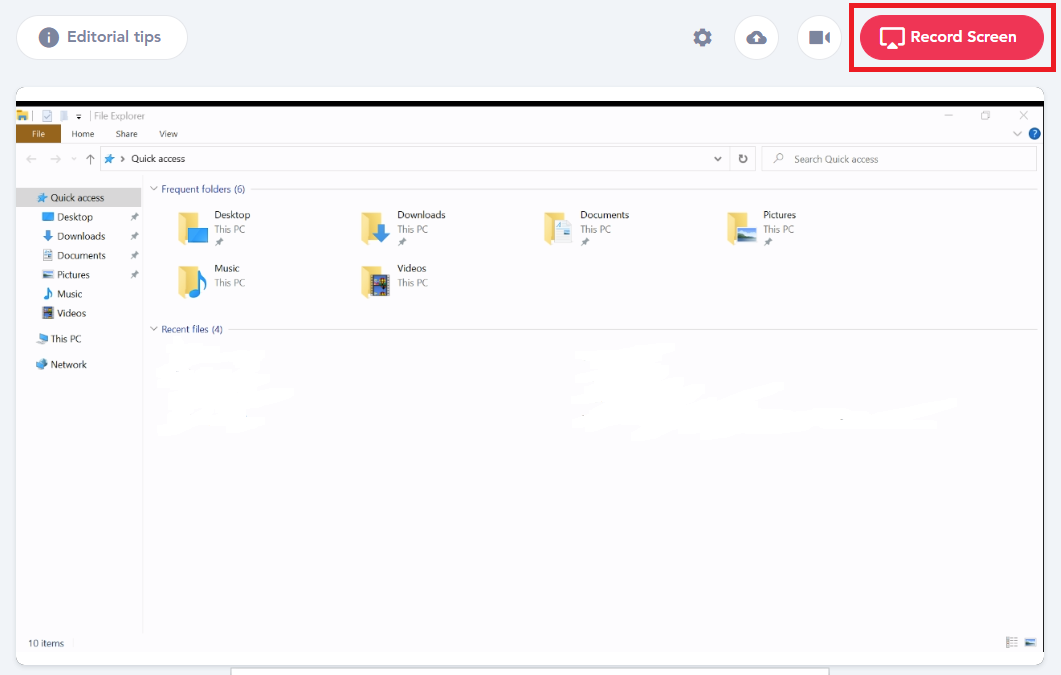Select the Documents folder icon in Frequent folders
This screenshot has width=1061, height=675.
point(558,228)
